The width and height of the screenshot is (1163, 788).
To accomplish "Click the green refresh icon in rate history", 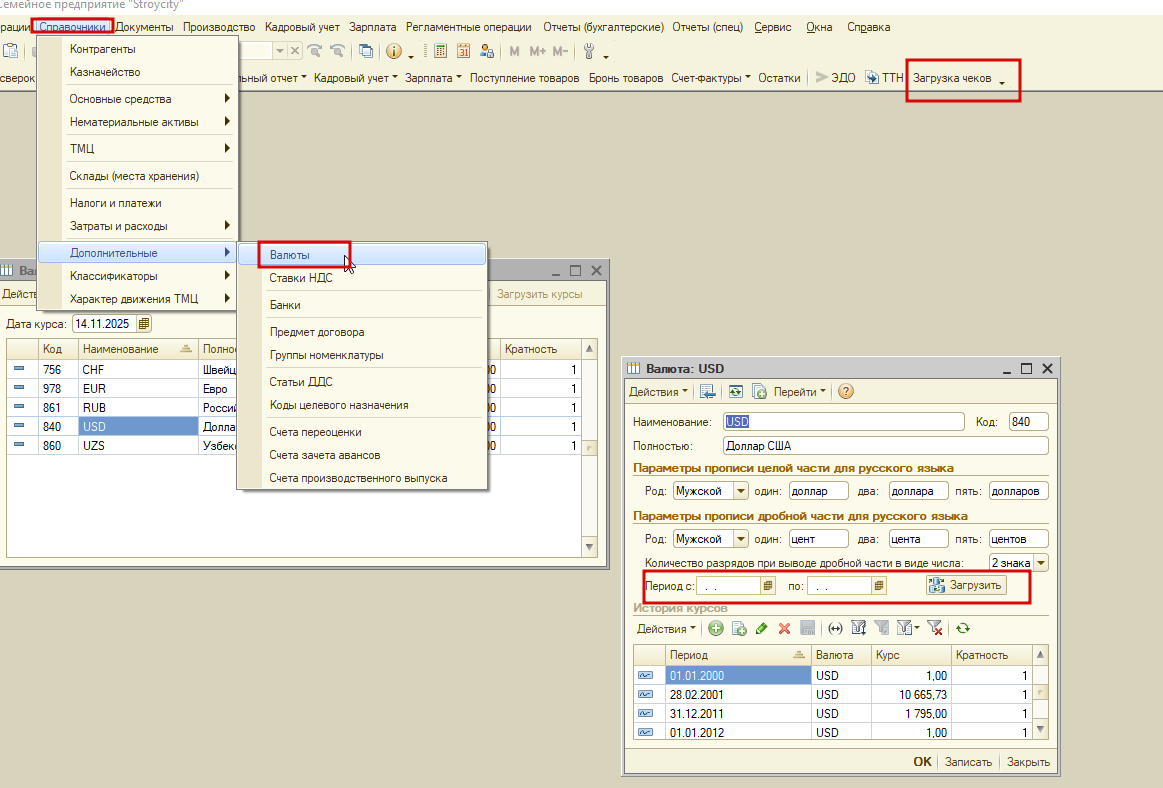I will [x=962, y=629].
